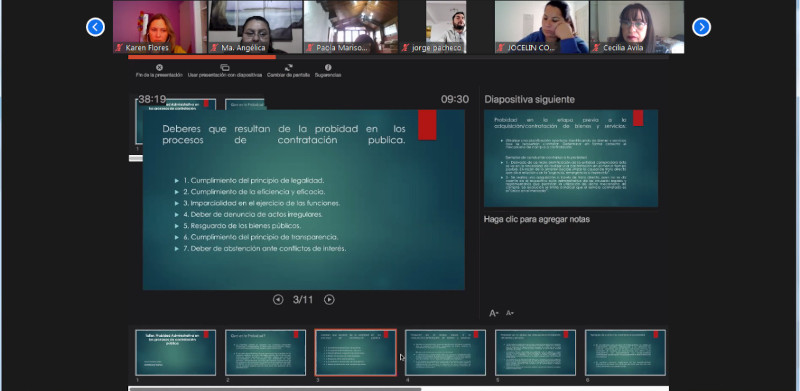Screen dimensions: 800x391
Task: Click Haga clic para agregar notas
Action: (x=537, y=219)
